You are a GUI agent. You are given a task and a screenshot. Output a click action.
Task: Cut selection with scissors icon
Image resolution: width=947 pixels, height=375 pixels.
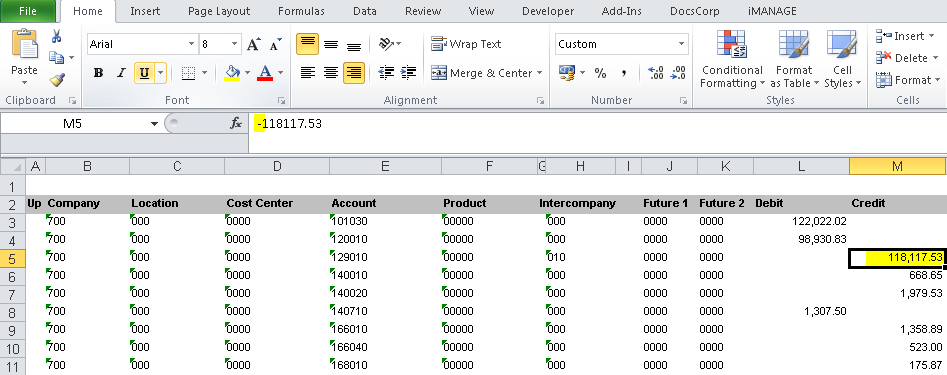click(x=56, y=36)
